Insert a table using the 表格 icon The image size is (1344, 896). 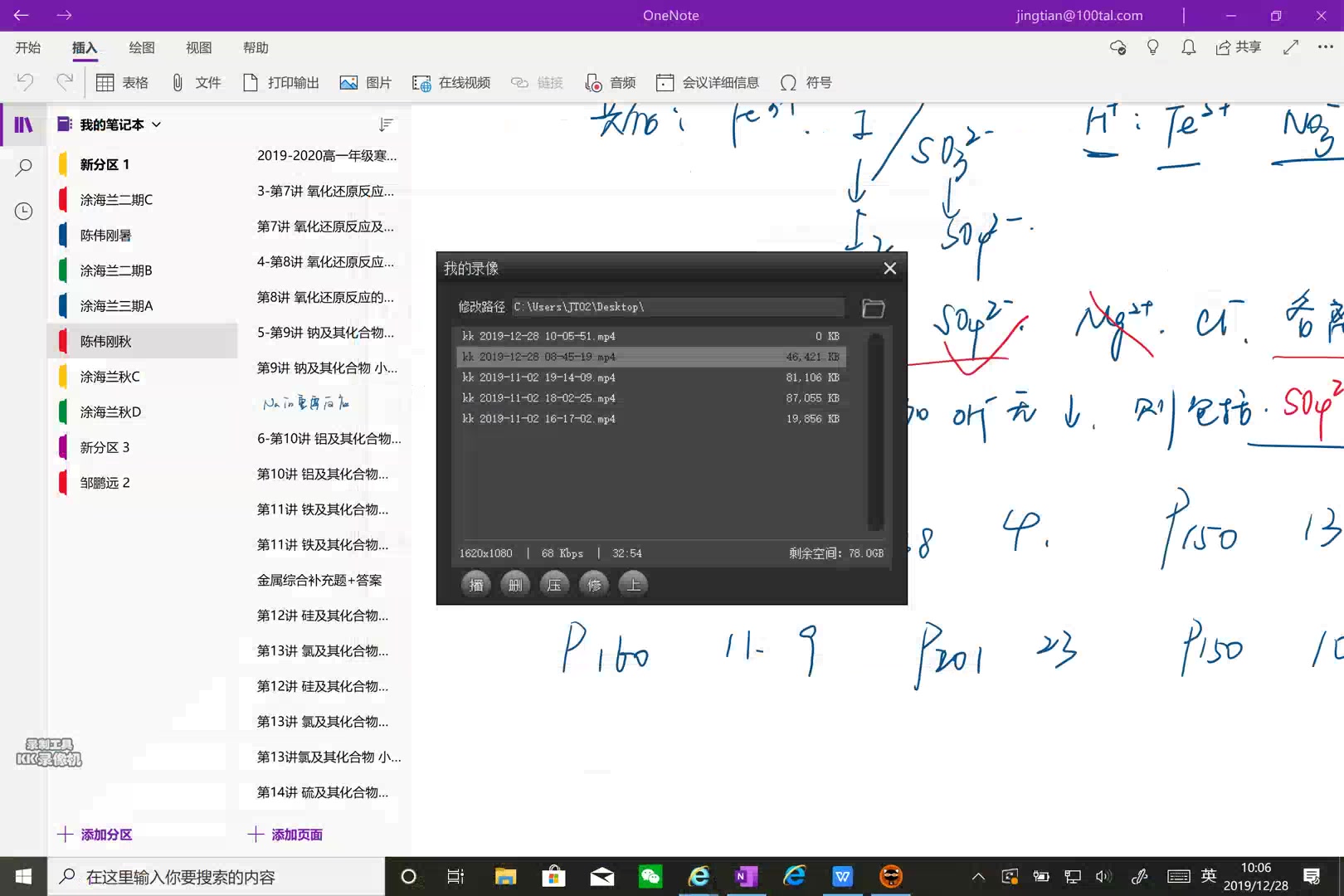point(105,82)
